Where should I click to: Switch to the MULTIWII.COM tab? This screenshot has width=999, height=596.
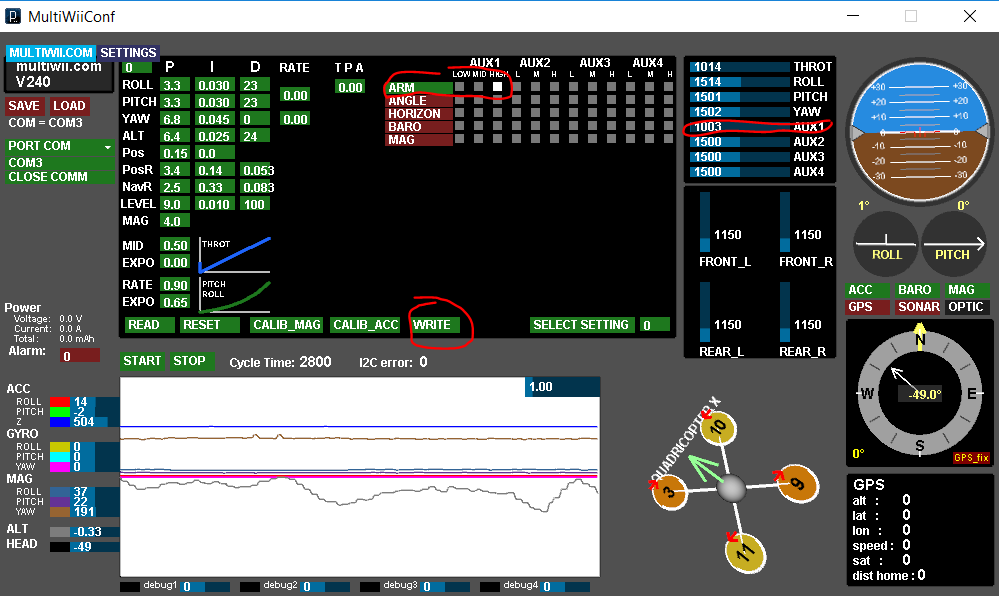[x=51, y=53]
